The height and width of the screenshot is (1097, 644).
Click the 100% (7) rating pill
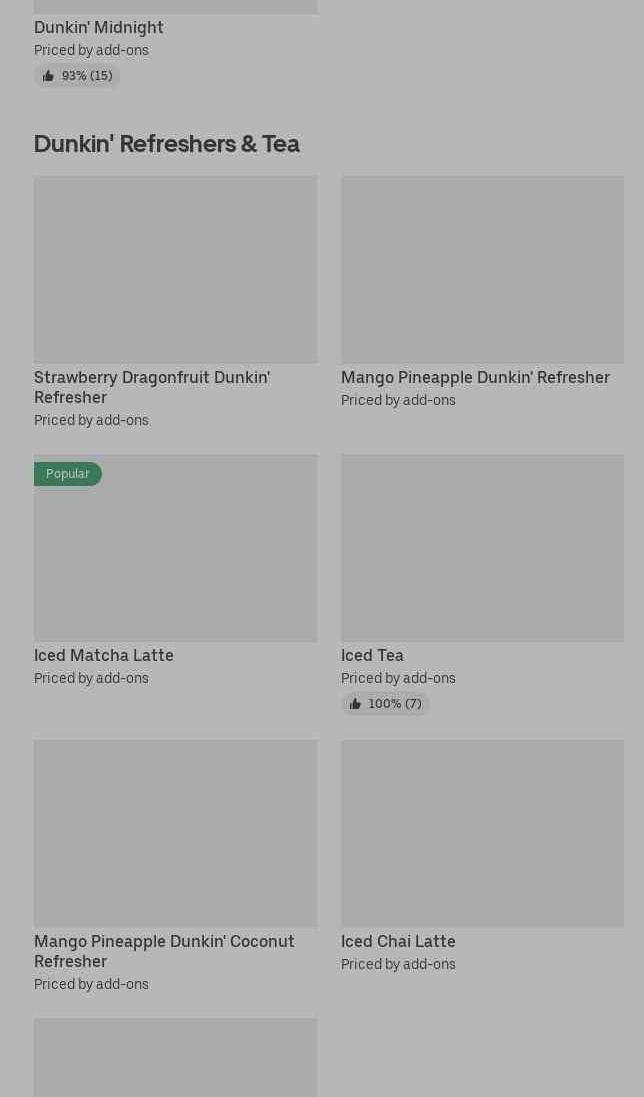point(385,704)
